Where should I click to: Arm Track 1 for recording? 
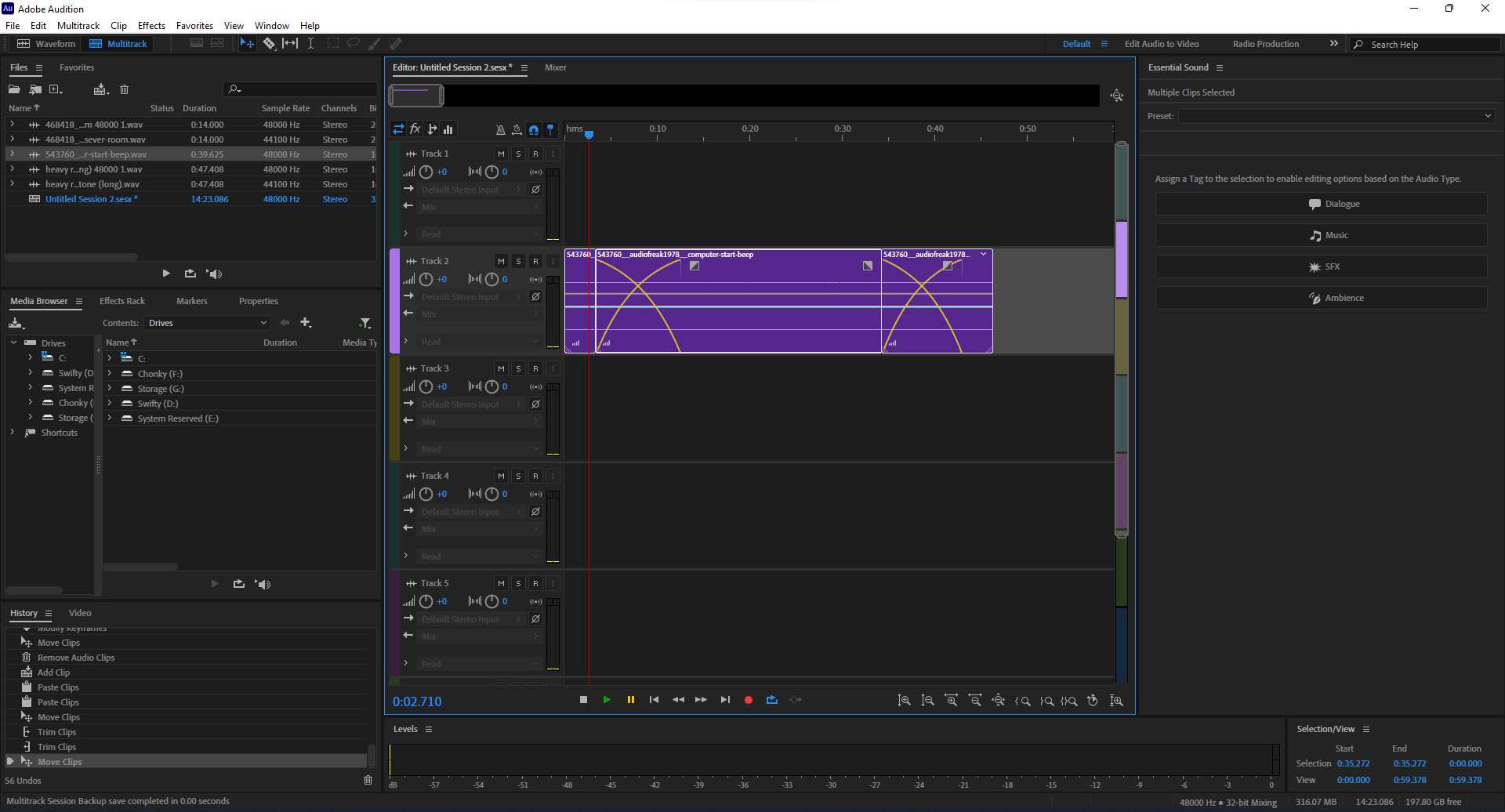pos(535,154)
